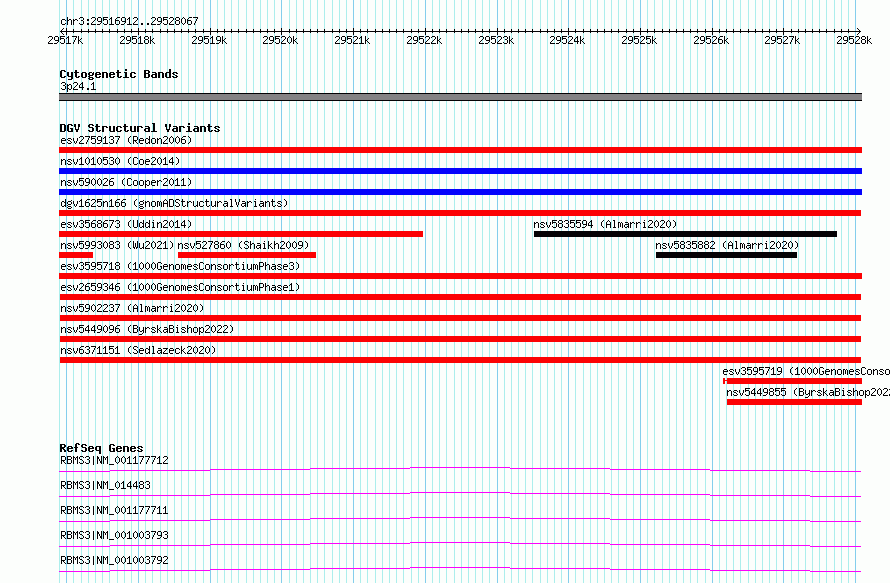Open esv2659346 (1000GenomesConsortiumPhase1) label
Screen dimensions: 890x583
pyautogui.click(x=180, y=287)
